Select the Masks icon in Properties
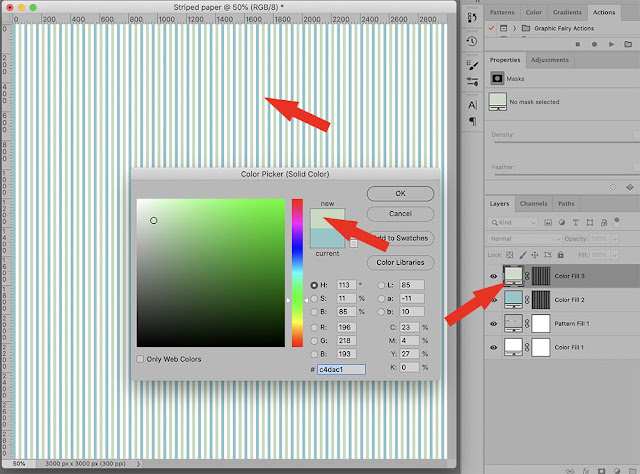 497,78
